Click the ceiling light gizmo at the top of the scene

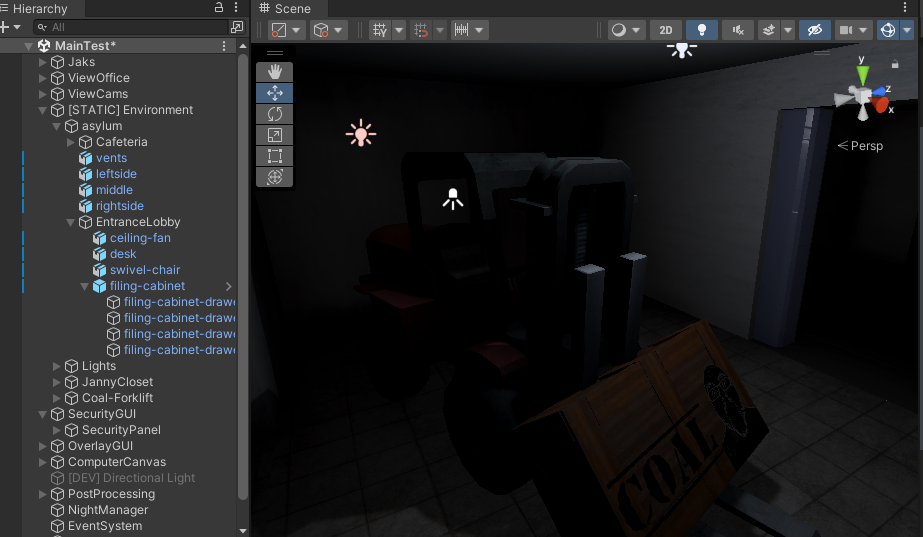682,50
